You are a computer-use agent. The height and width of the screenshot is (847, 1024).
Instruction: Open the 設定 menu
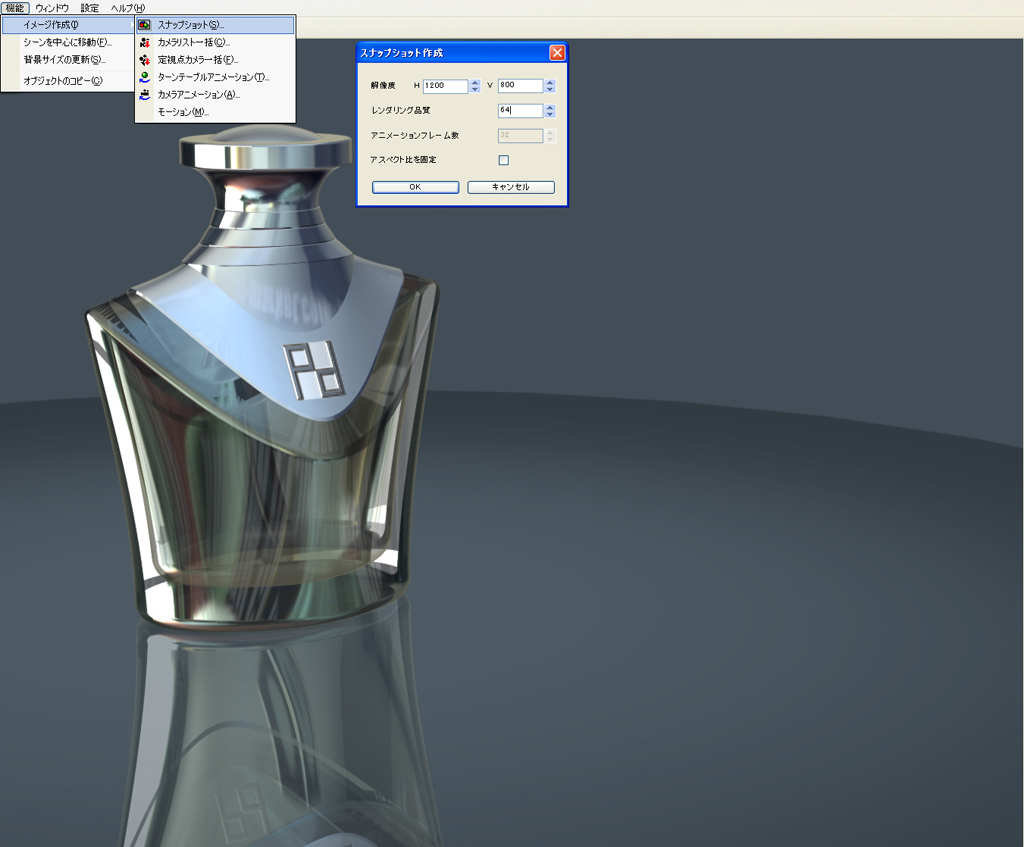click(90, 7)
